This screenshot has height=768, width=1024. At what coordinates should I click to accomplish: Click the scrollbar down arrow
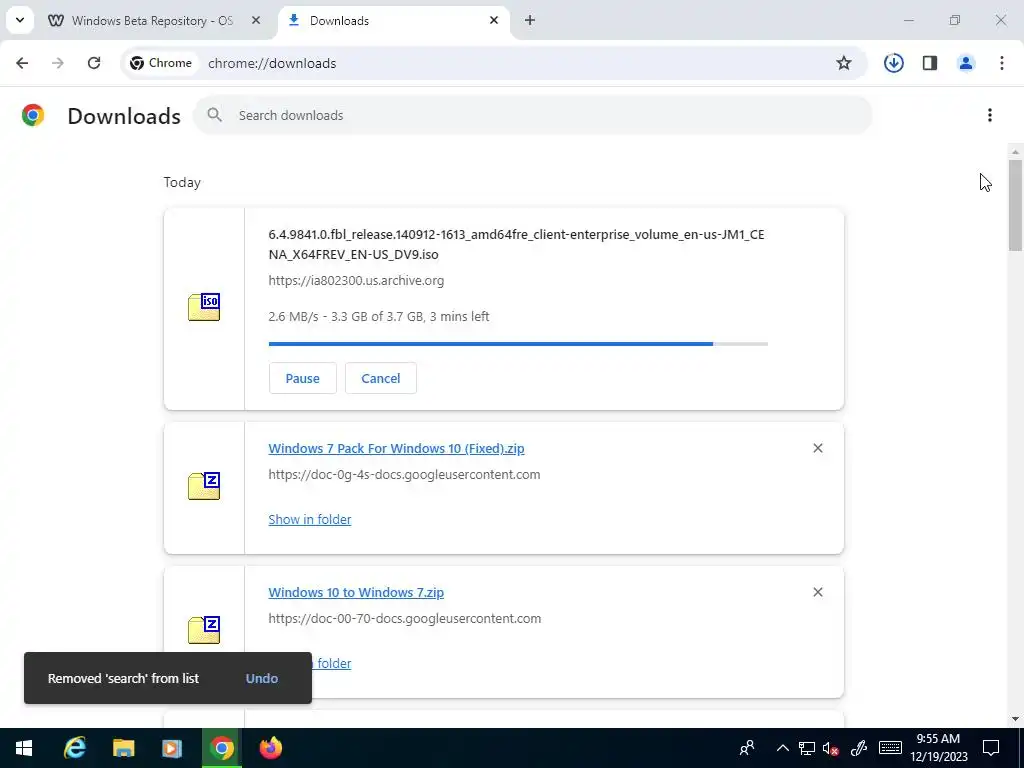[x=1015, y=719]
